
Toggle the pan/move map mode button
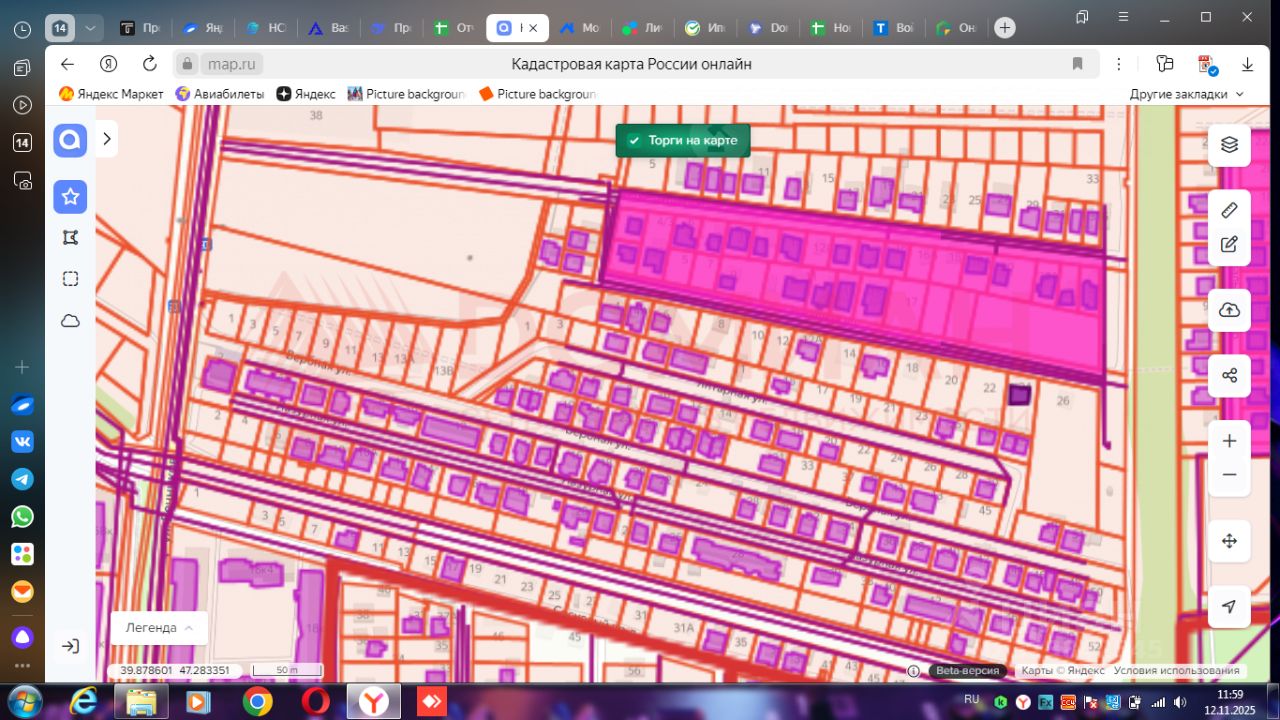click(x=1229, y=541)
